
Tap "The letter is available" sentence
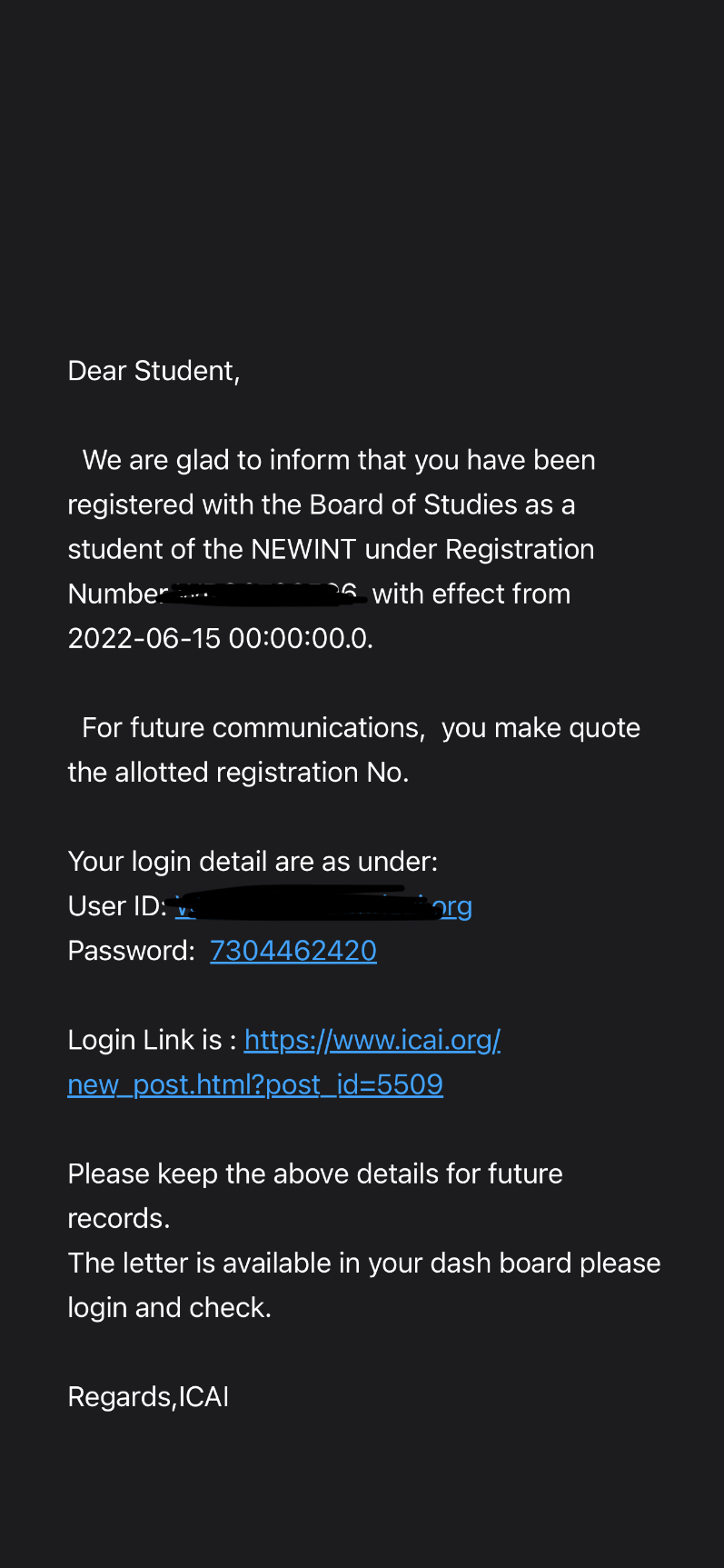(363, 1263)
